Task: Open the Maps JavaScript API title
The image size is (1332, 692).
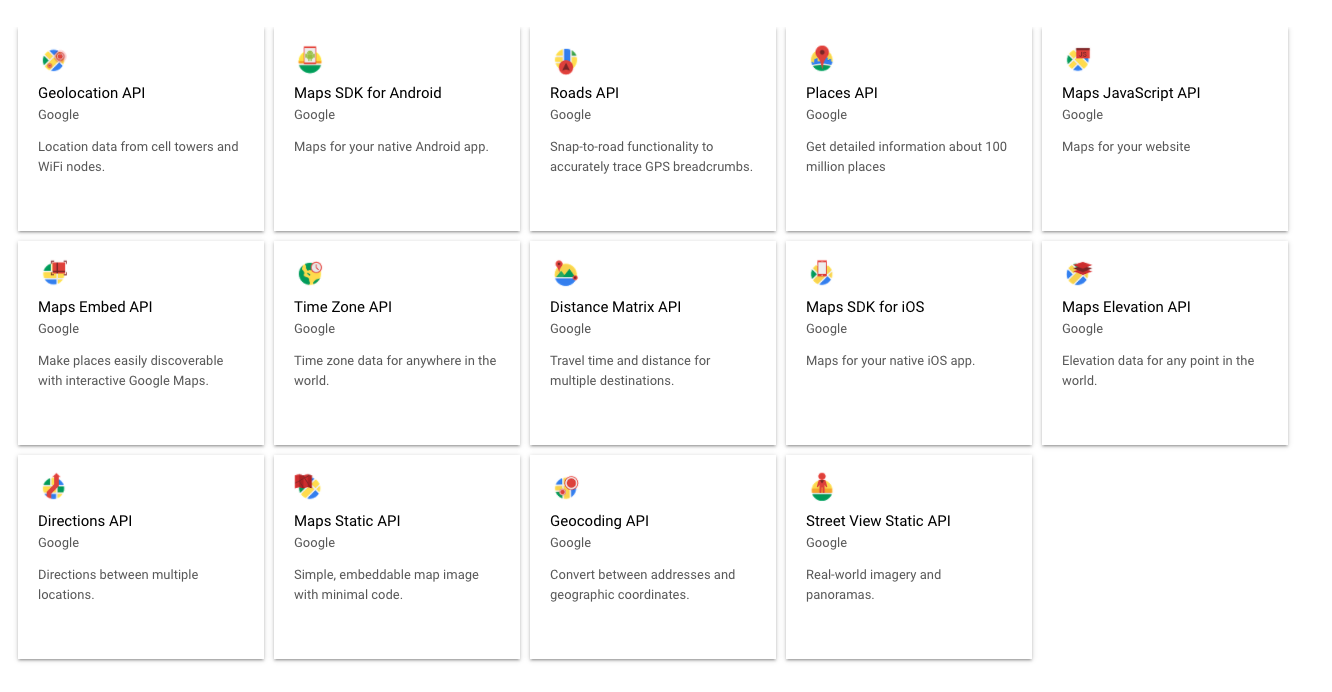Action: point(1131,93)
